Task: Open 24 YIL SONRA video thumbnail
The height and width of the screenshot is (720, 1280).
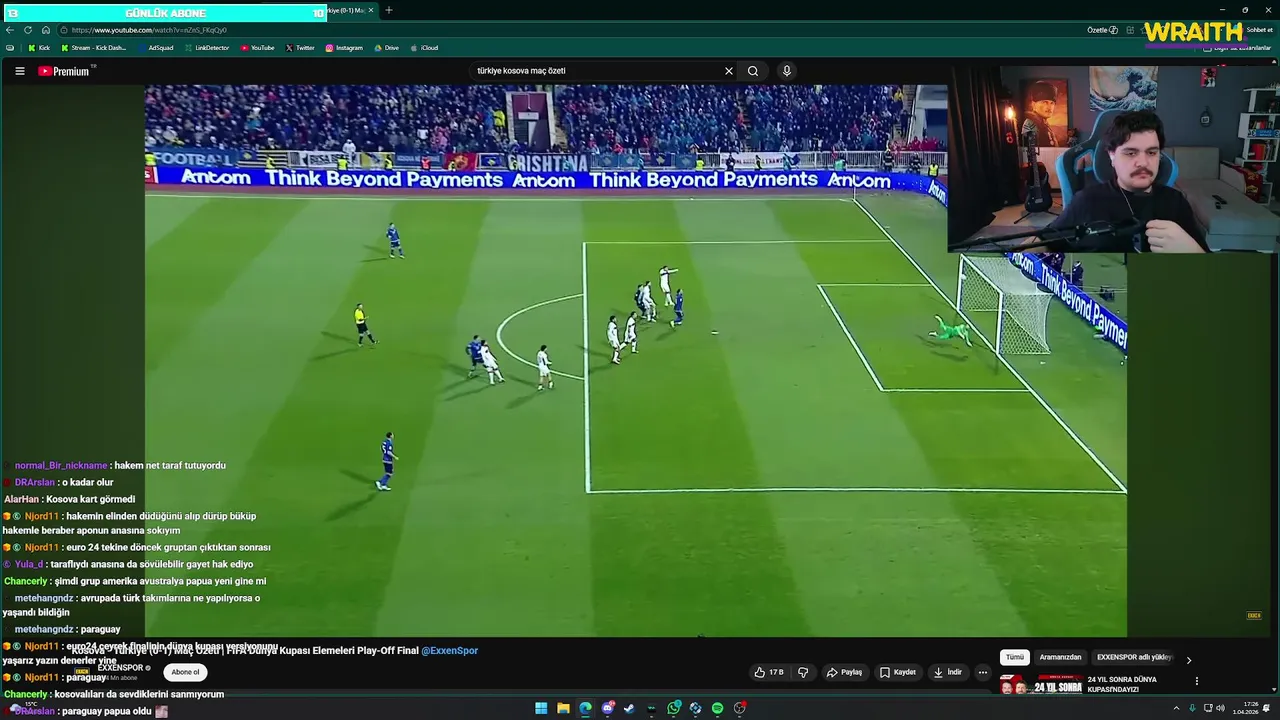Action: (1041, 684)
